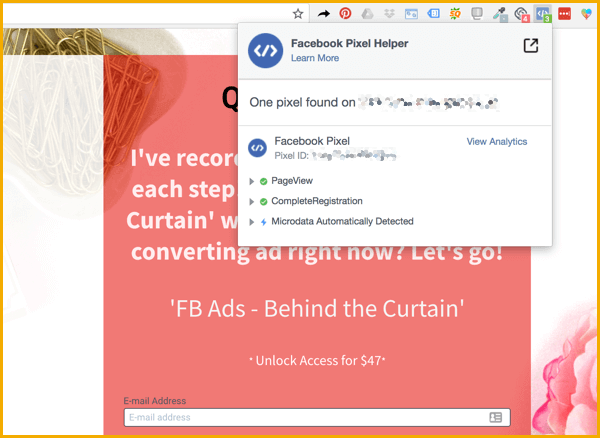Click the 'Facebook Pixel' heading text
Image resolution: width=600 pixels, height=438 pixels.
312,141
